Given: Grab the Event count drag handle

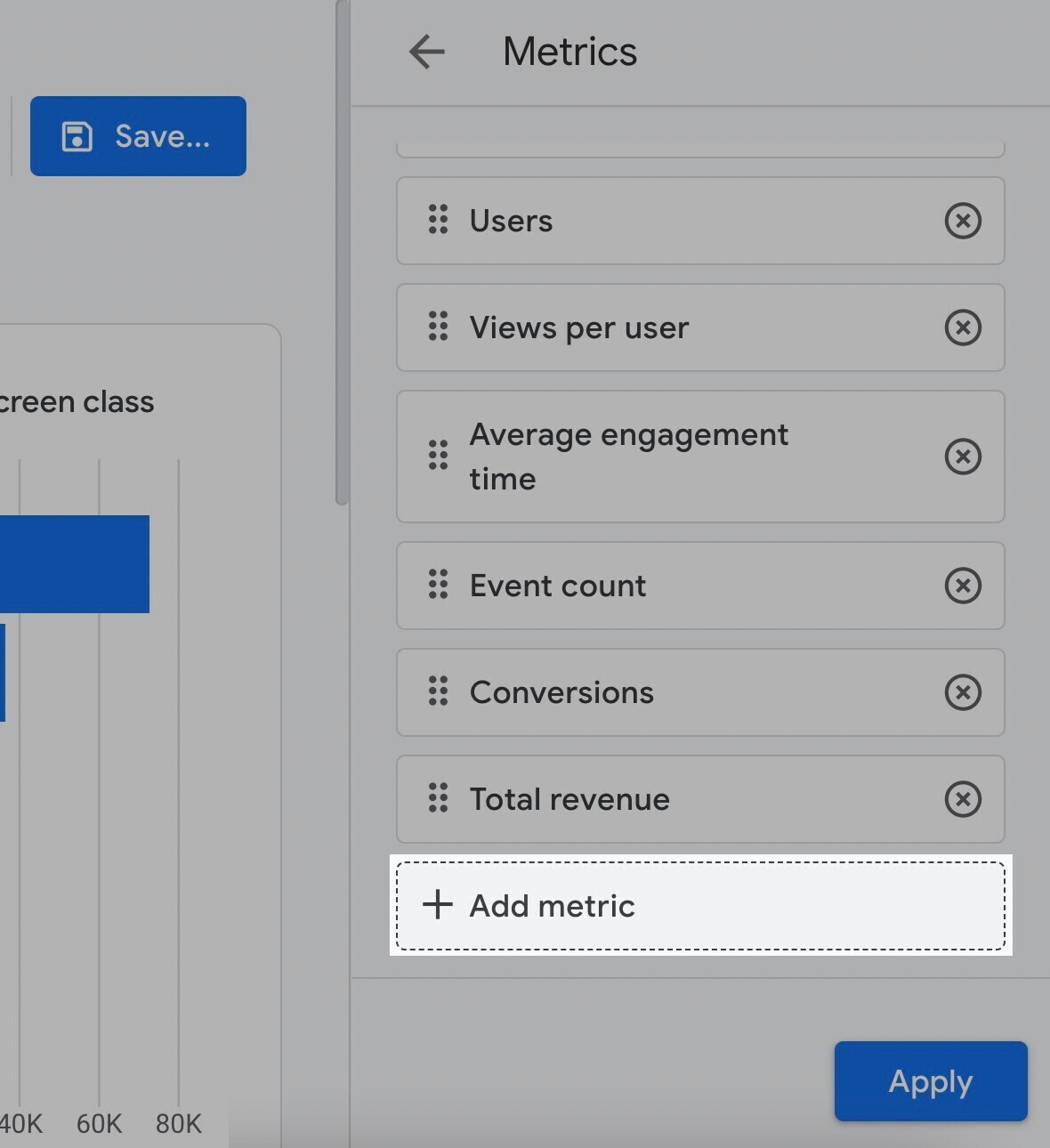Looking at the screenshot, I should point(438,585).
